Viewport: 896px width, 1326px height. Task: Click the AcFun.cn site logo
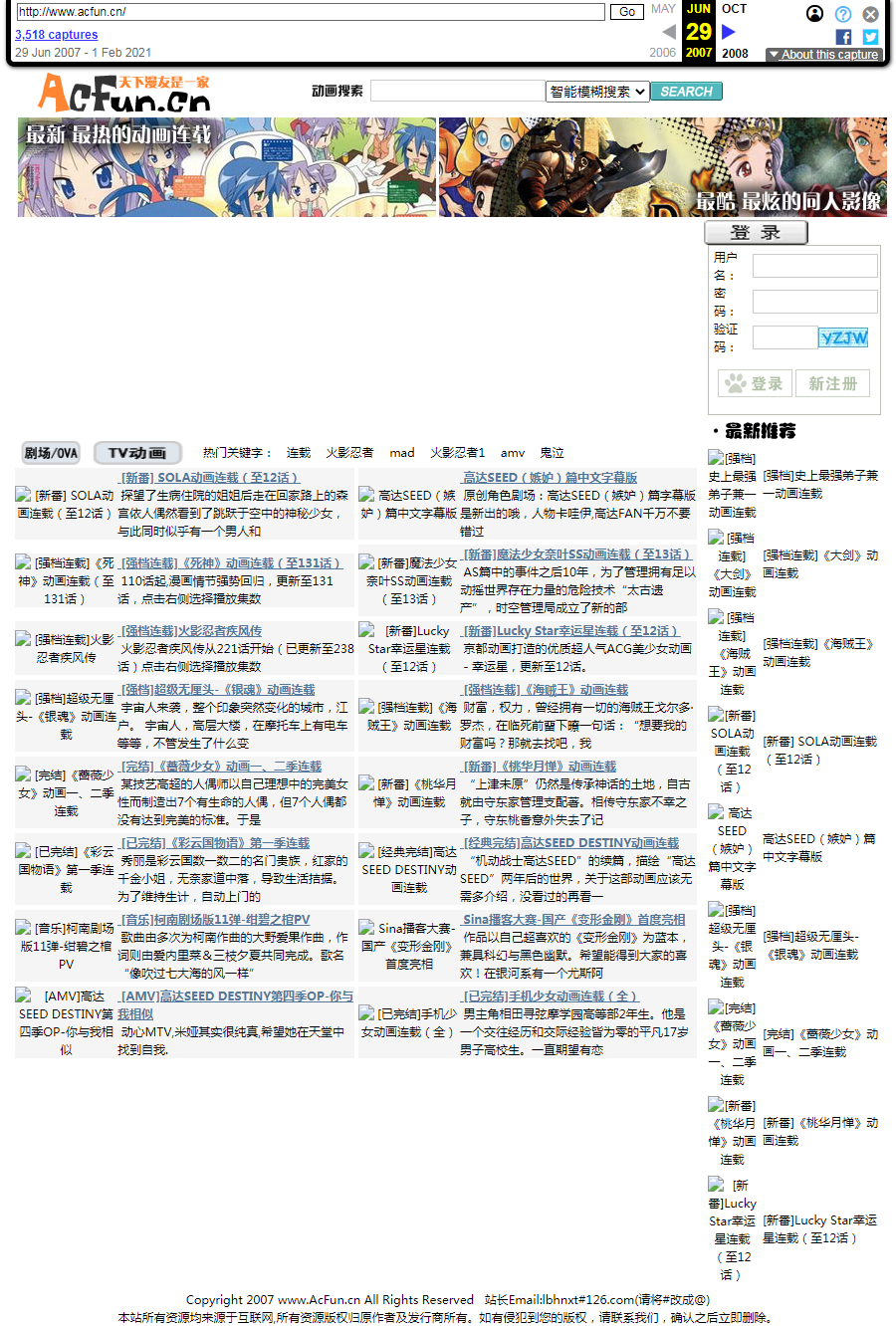pyautogui.click(x=124, y=94)
